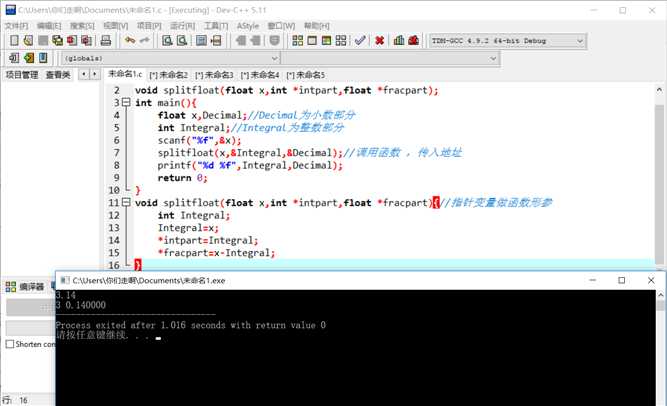Open the 搜索[S] menu
The image size is (667, 406).
coord(82,26)
